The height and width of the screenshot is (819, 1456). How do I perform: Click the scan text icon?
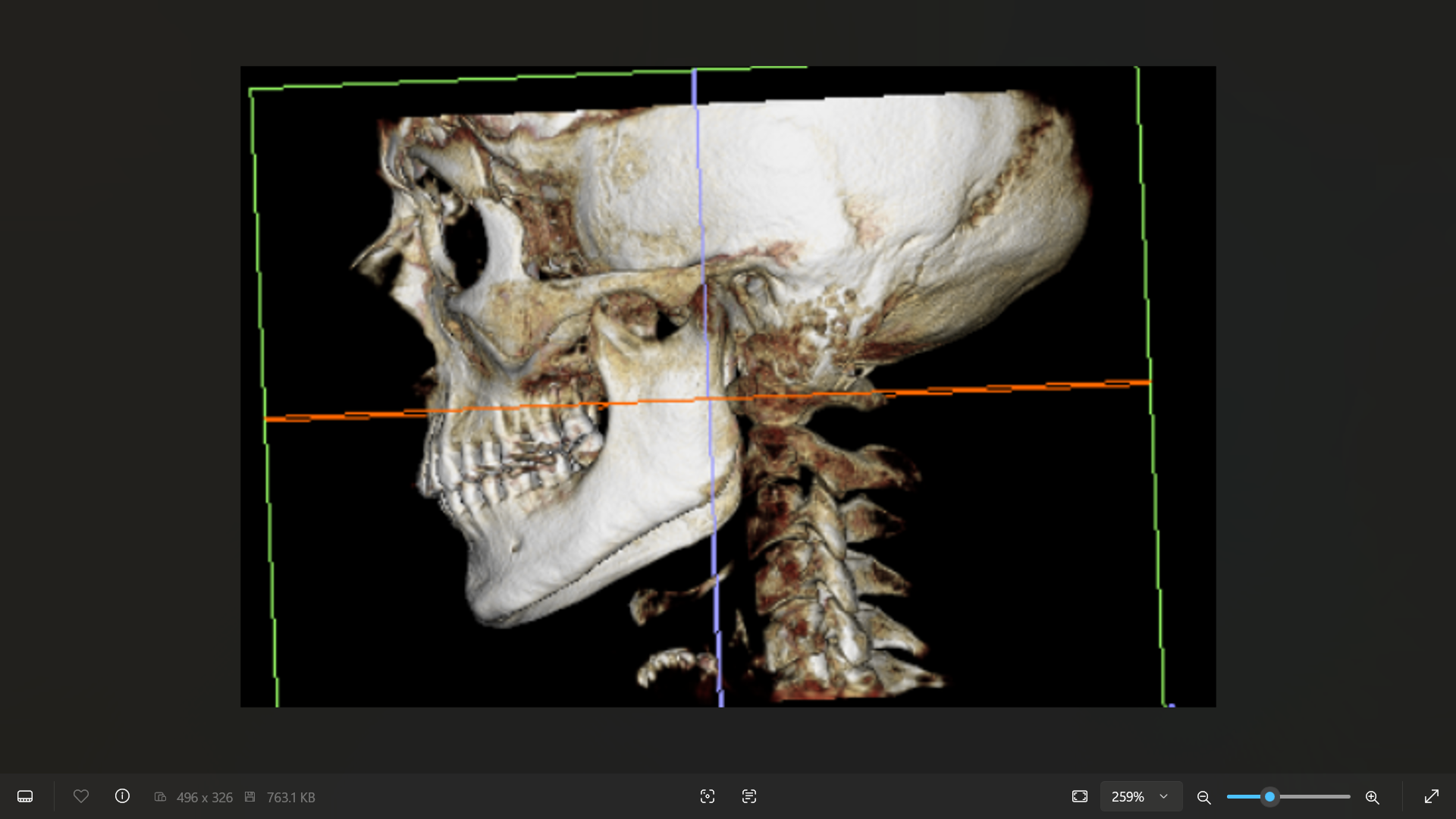click(x=749, y=796)
